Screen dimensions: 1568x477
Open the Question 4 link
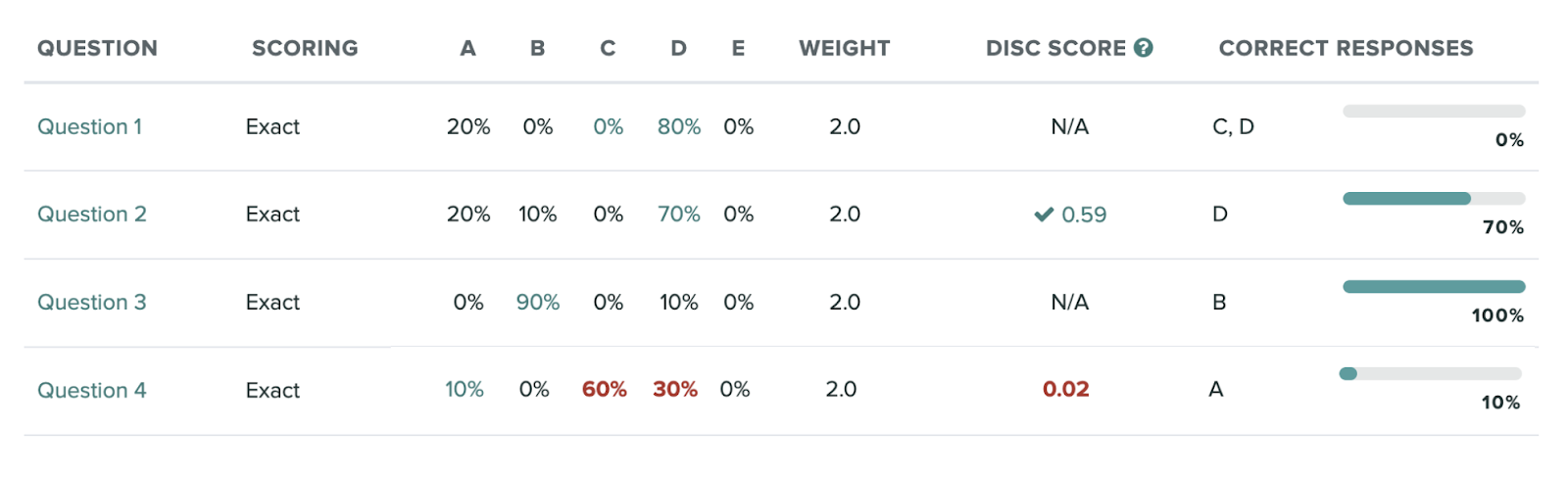click(x=92, y=390)
